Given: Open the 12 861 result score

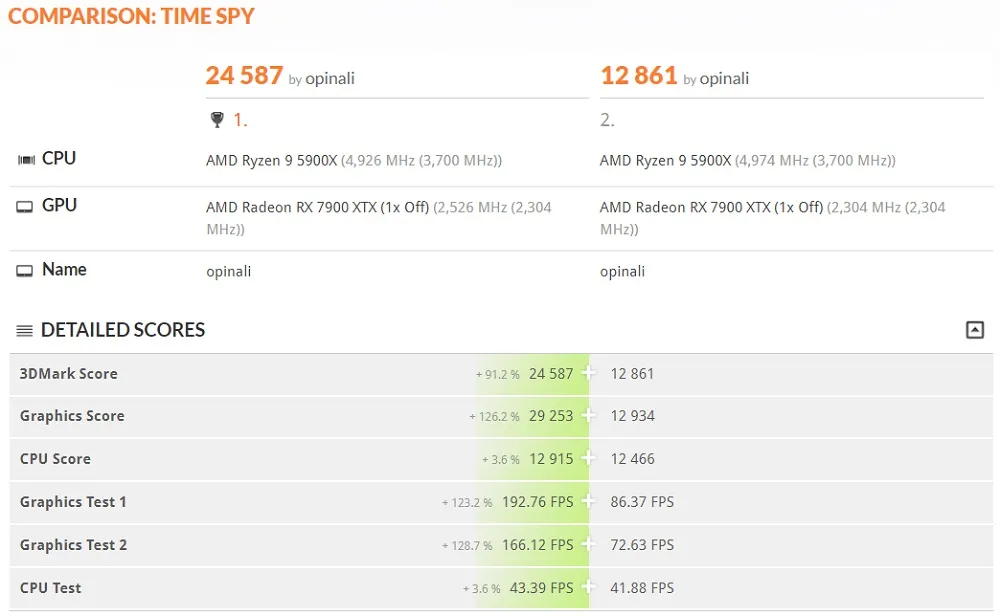Looking at the screenshot, I should click(x=638, y=75).
